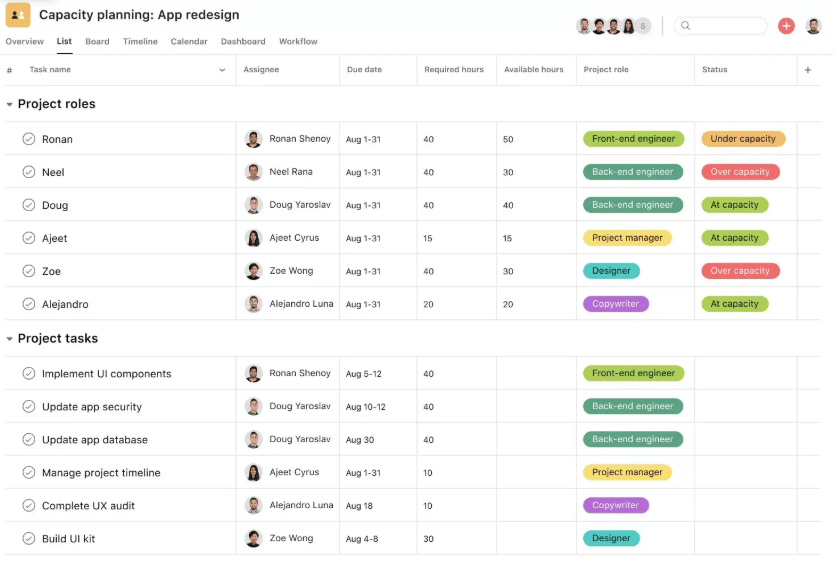Screen dimensions: 837x568
Task: Click the Required hours column header
Action: pyautogui.click(x=454, y=70)
